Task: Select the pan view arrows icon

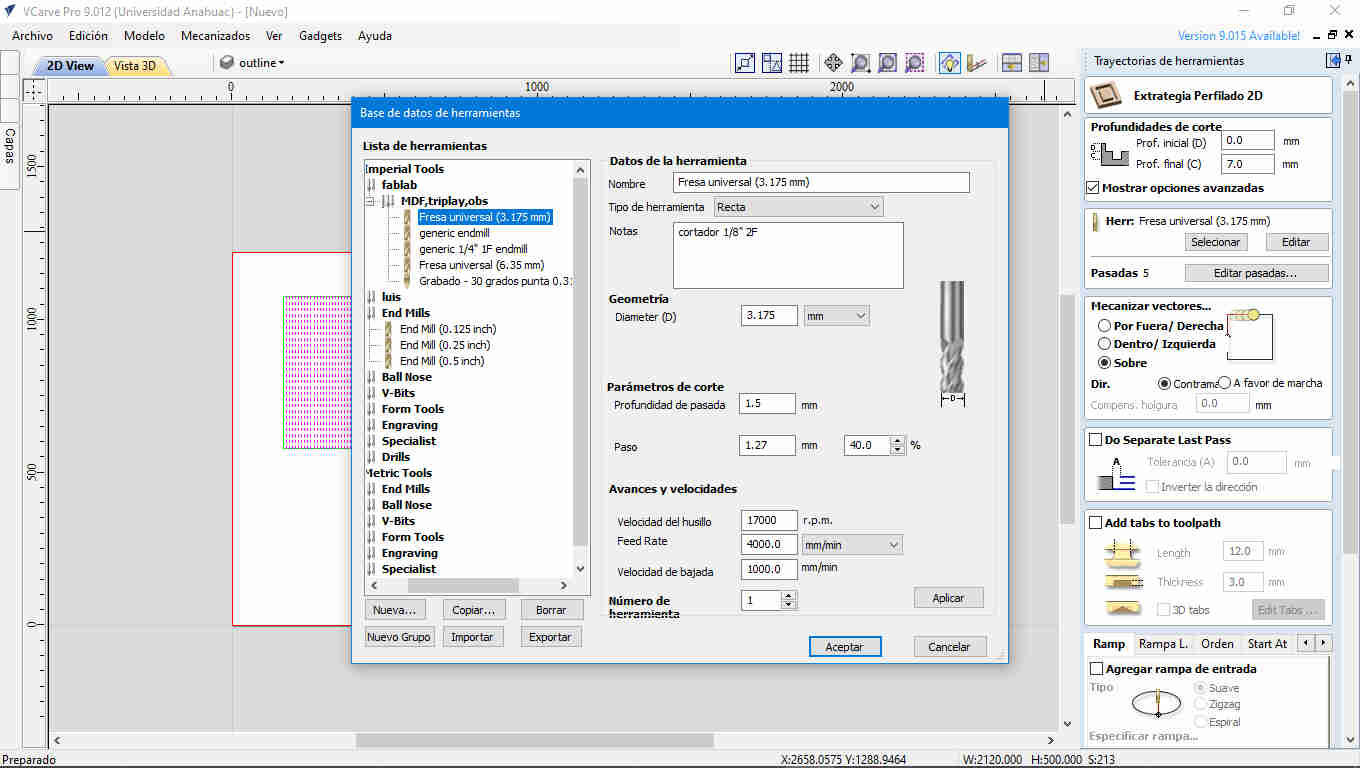Action: coord(832,63)
